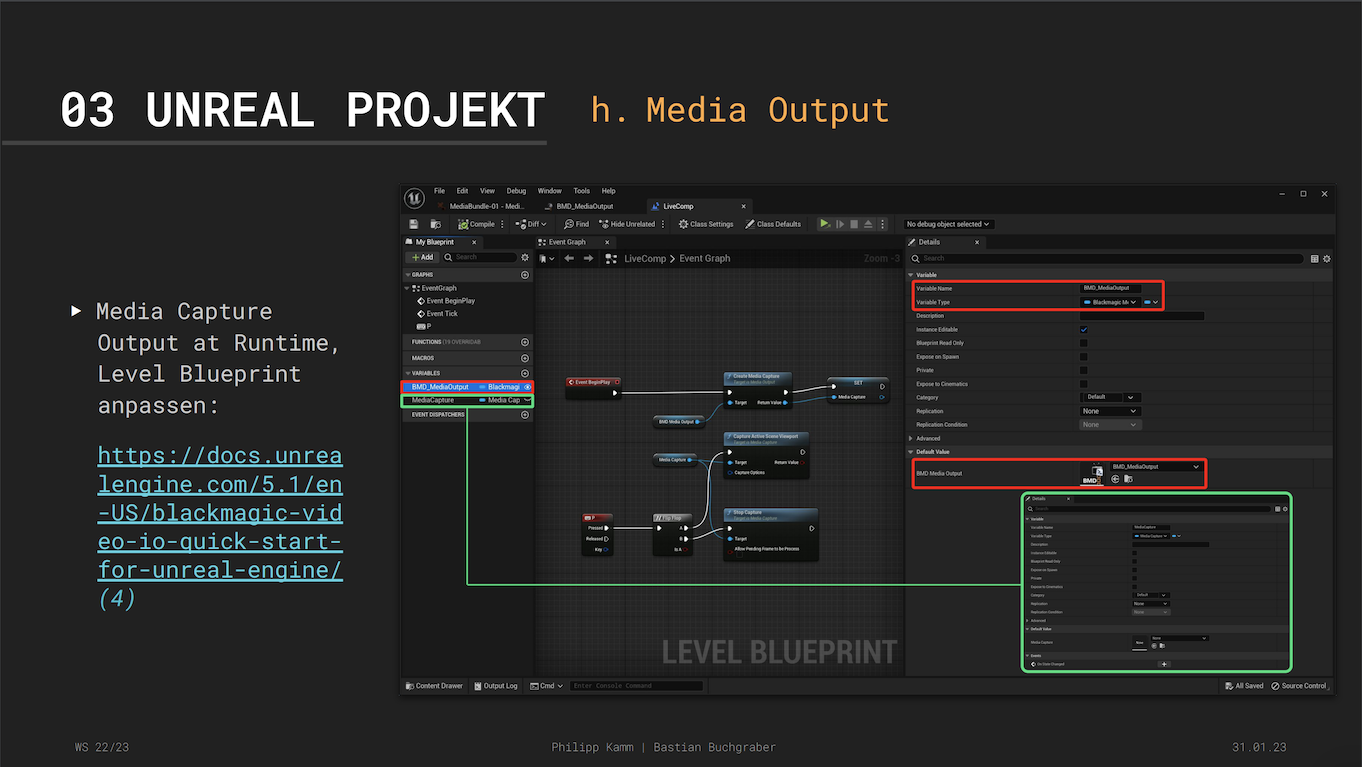
Task: Open the Category dropdown showing Default
Action: click(x=1110, y=397)
